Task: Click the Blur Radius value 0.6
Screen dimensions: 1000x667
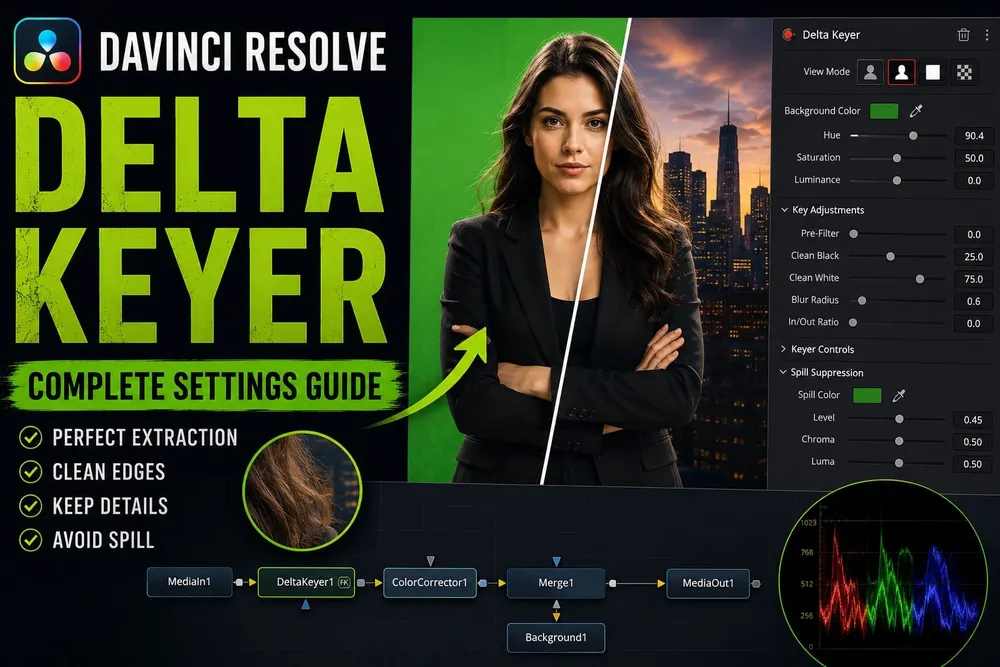Action: [x=974, y=301]
